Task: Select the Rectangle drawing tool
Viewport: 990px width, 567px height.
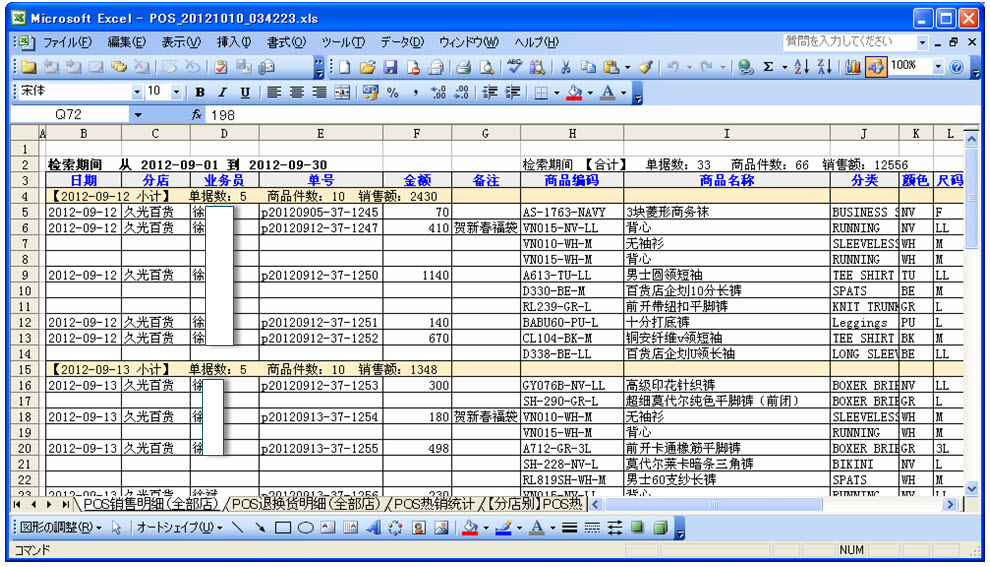Action: [283, 528]
